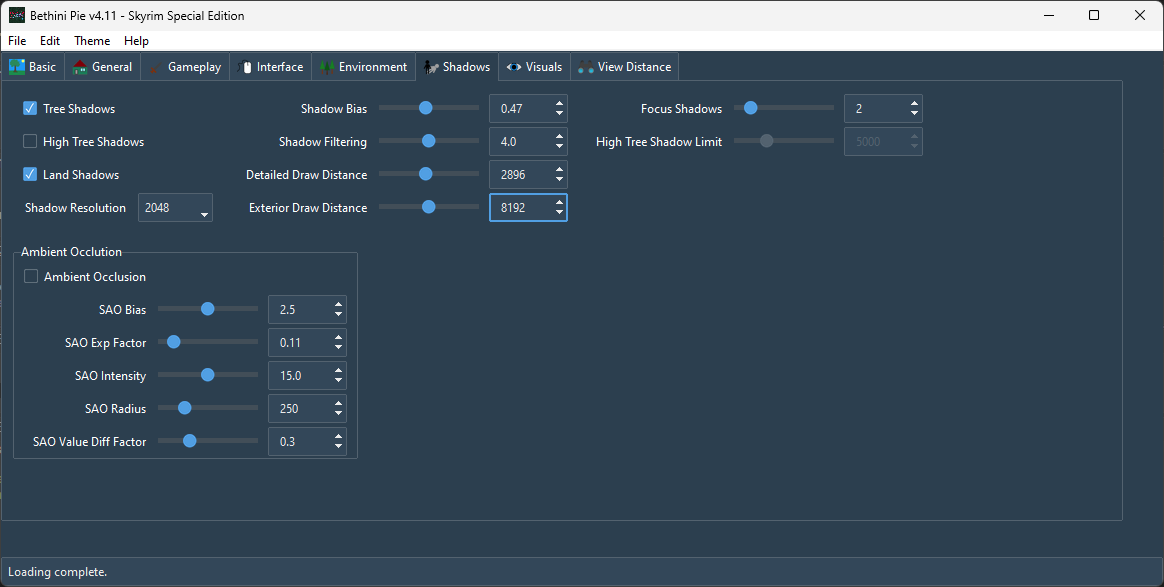Open the Edit menu

point(50,41)
